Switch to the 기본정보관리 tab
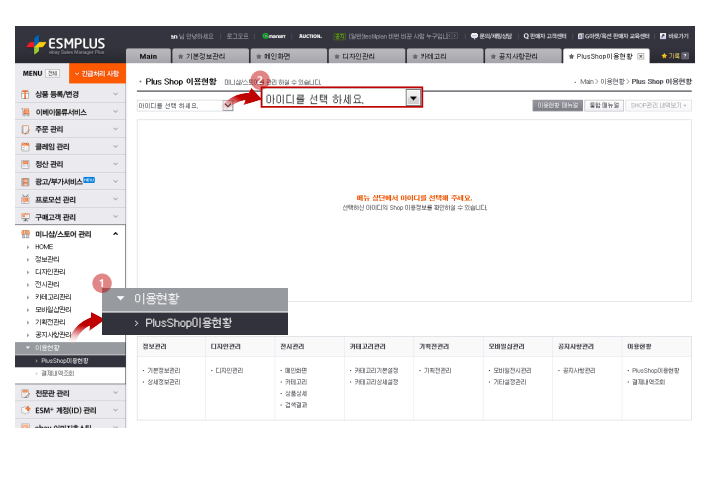The height and width of the screenshot is (489, 715). pos(210,56)
